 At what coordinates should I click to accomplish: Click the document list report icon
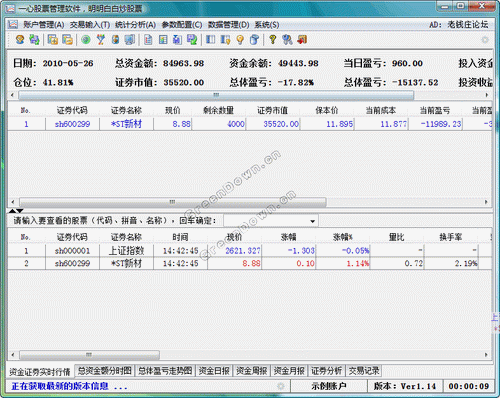point(148,40)
